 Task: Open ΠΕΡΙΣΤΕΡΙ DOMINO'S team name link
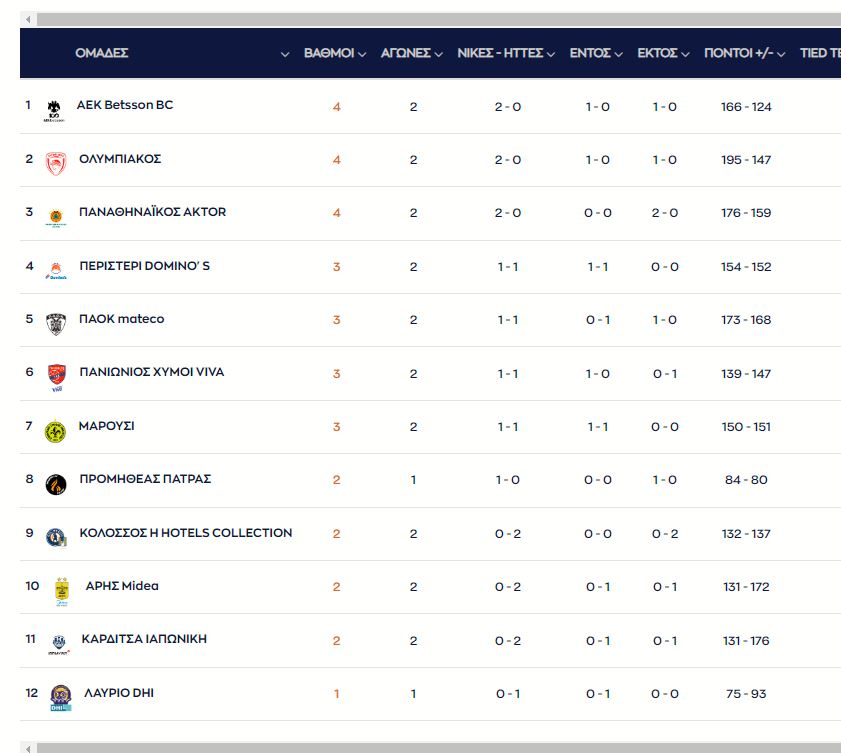pos(145,266)
